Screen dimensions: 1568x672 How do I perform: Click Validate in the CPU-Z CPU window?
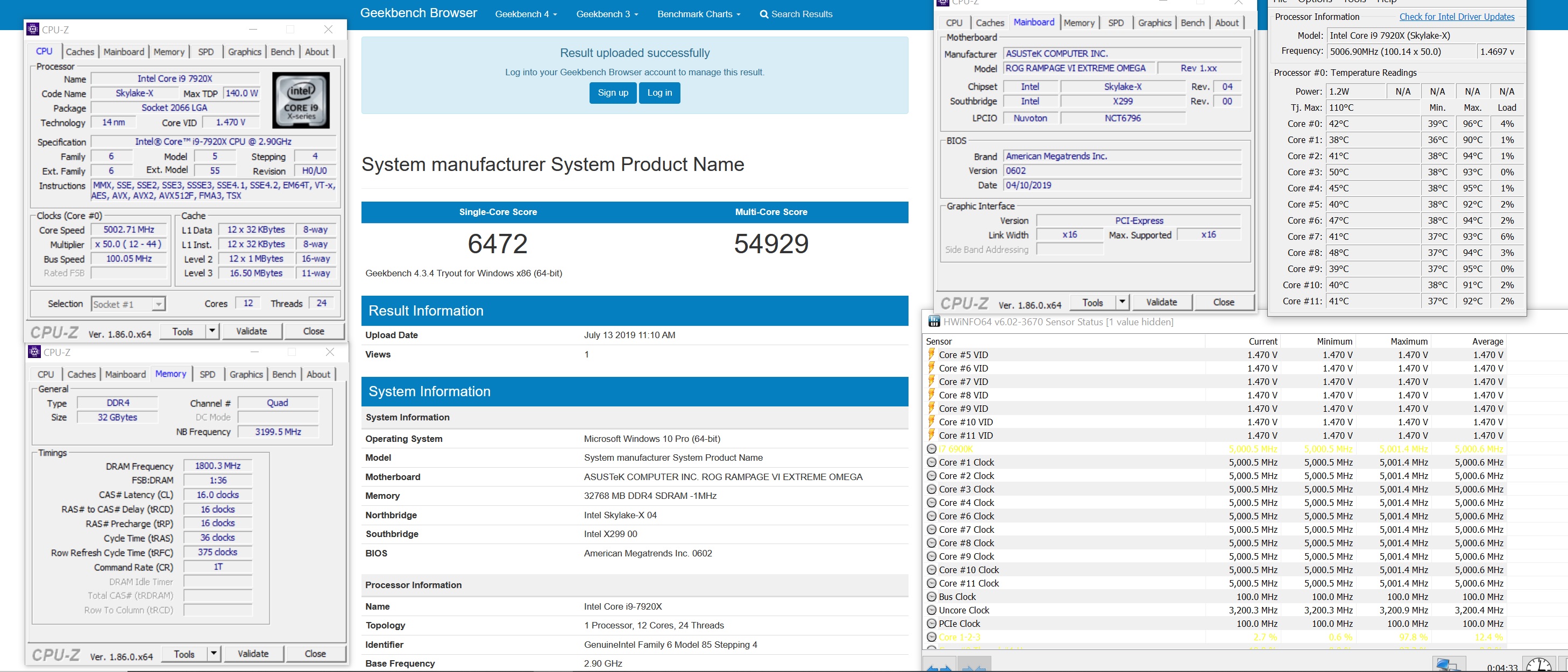pyautogui.click(x=251, y=331)
